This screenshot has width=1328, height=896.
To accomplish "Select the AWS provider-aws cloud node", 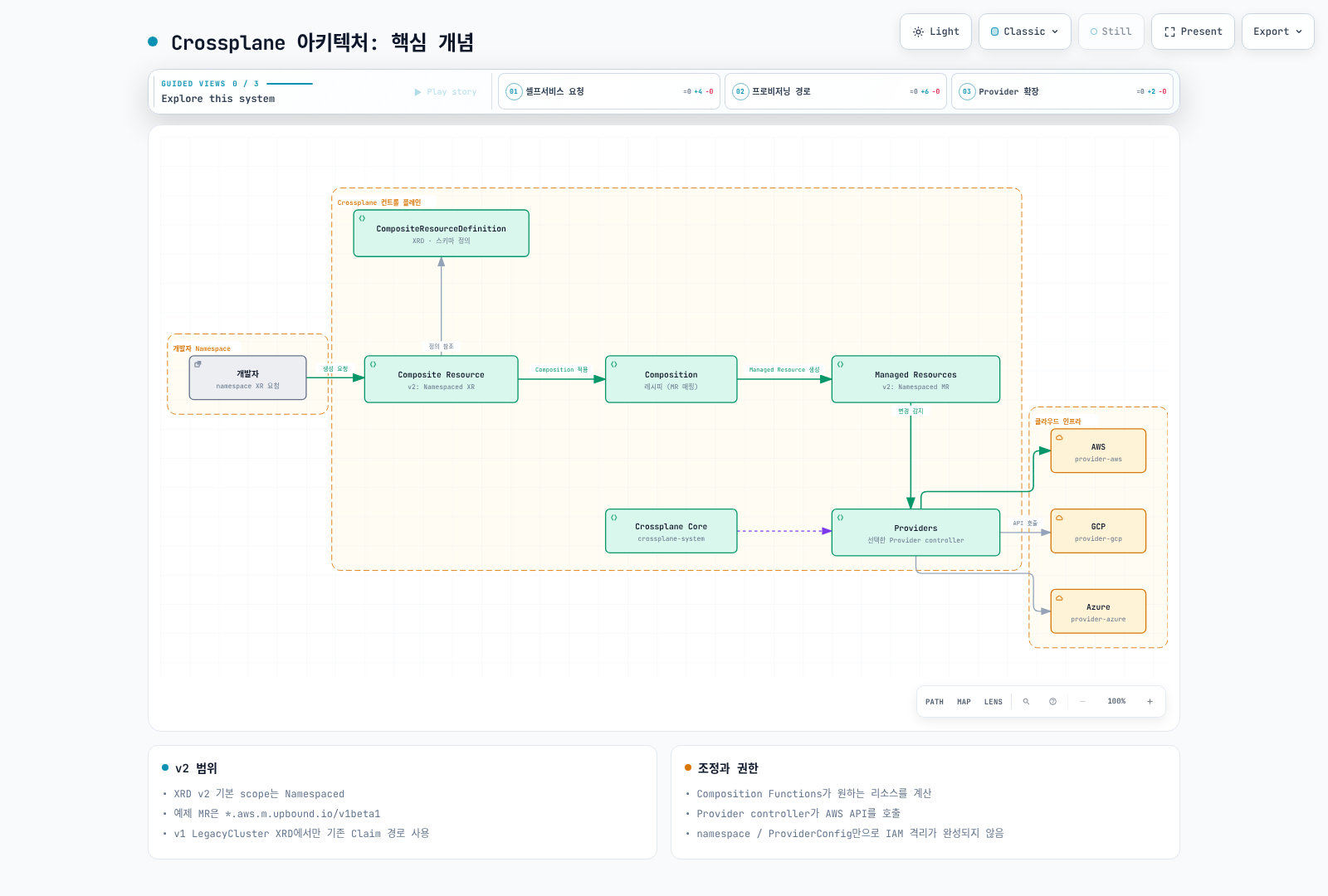I will [x=1098, y=451].
